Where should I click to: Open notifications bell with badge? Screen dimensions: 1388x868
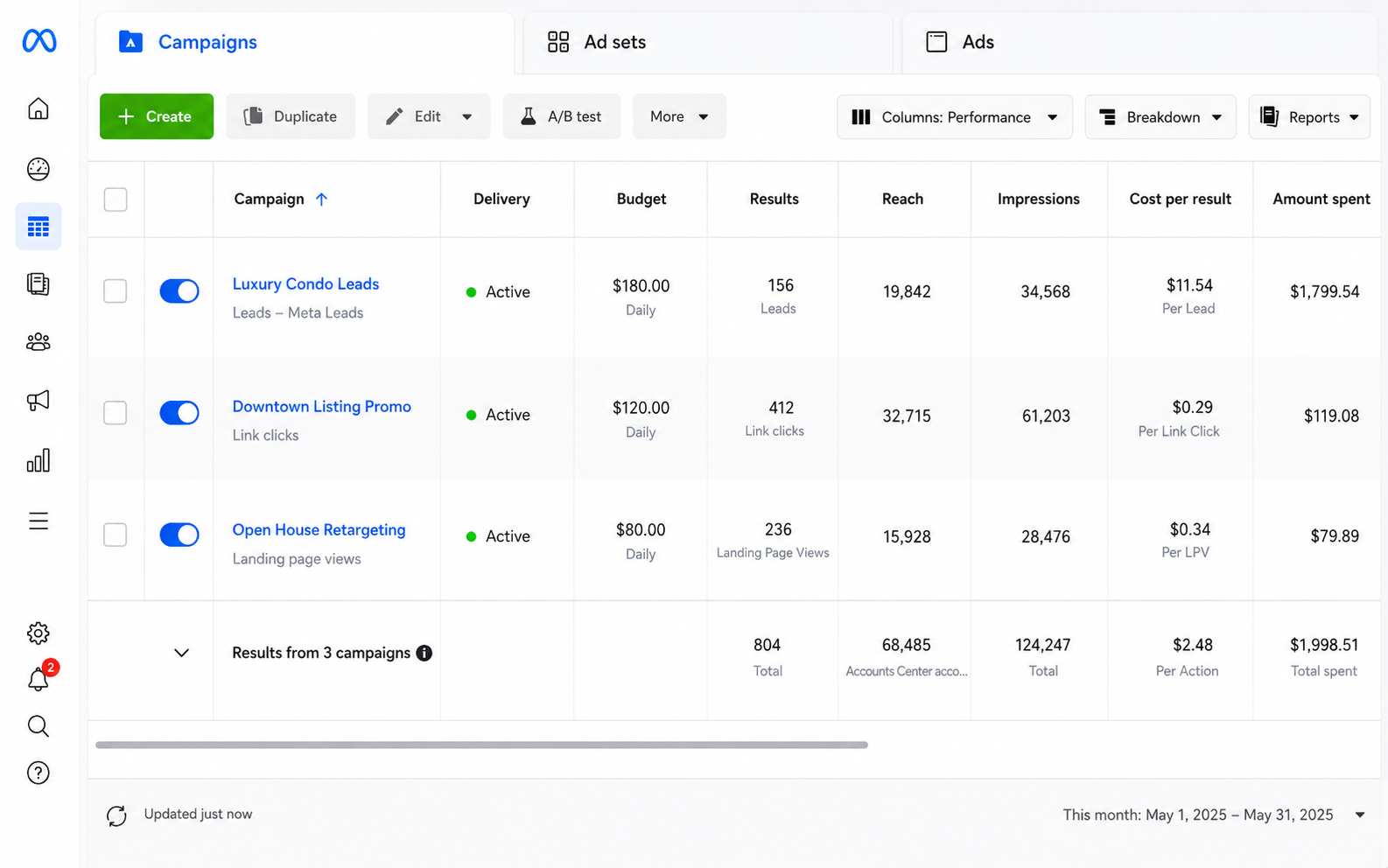click(x=39, y=678)
